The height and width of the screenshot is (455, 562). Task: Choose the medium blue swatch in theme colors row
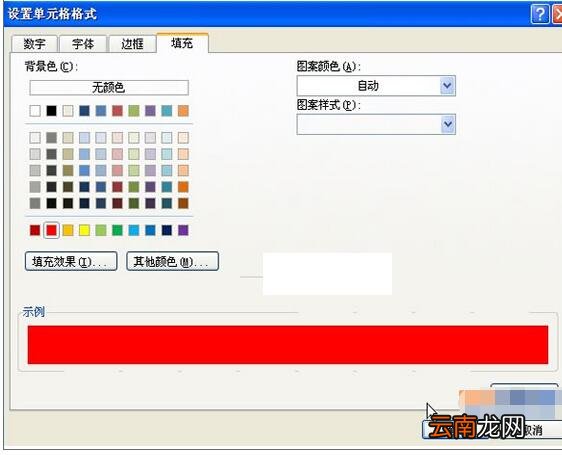[x=101, y=111]
